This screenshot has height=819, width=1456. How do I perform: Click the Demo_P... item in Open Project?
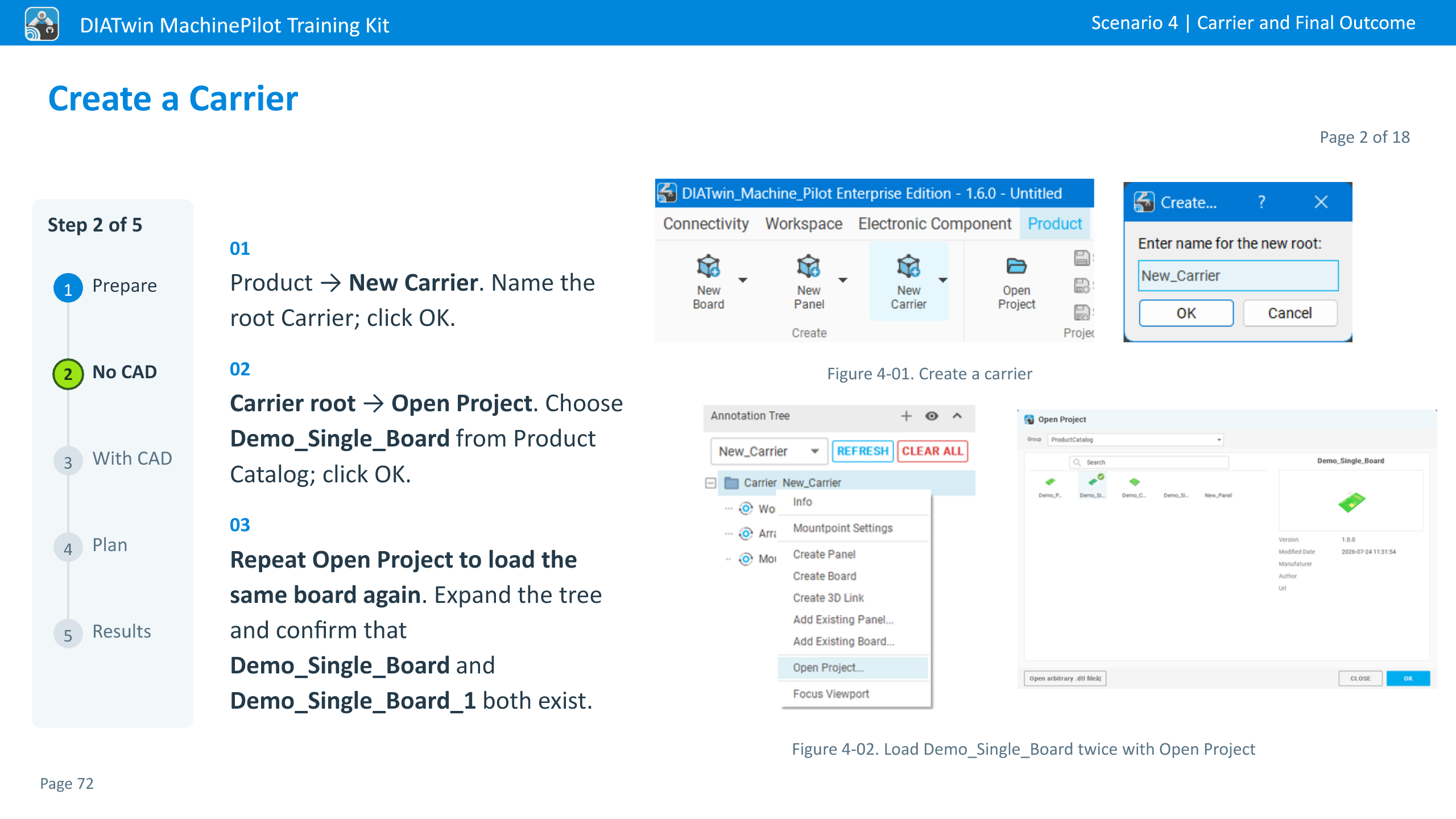click(1050, 487)
